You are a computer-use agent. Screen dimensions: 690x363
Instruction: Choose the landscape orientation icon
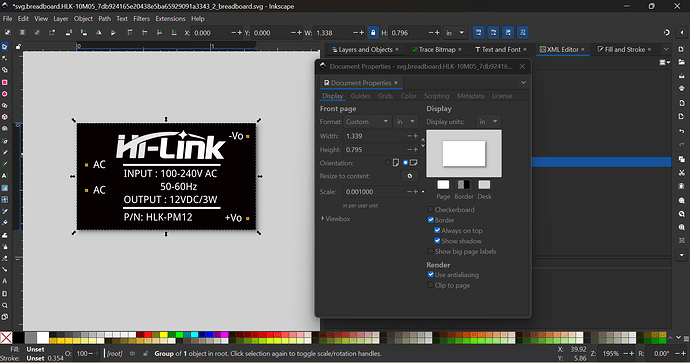coord(413,163)
